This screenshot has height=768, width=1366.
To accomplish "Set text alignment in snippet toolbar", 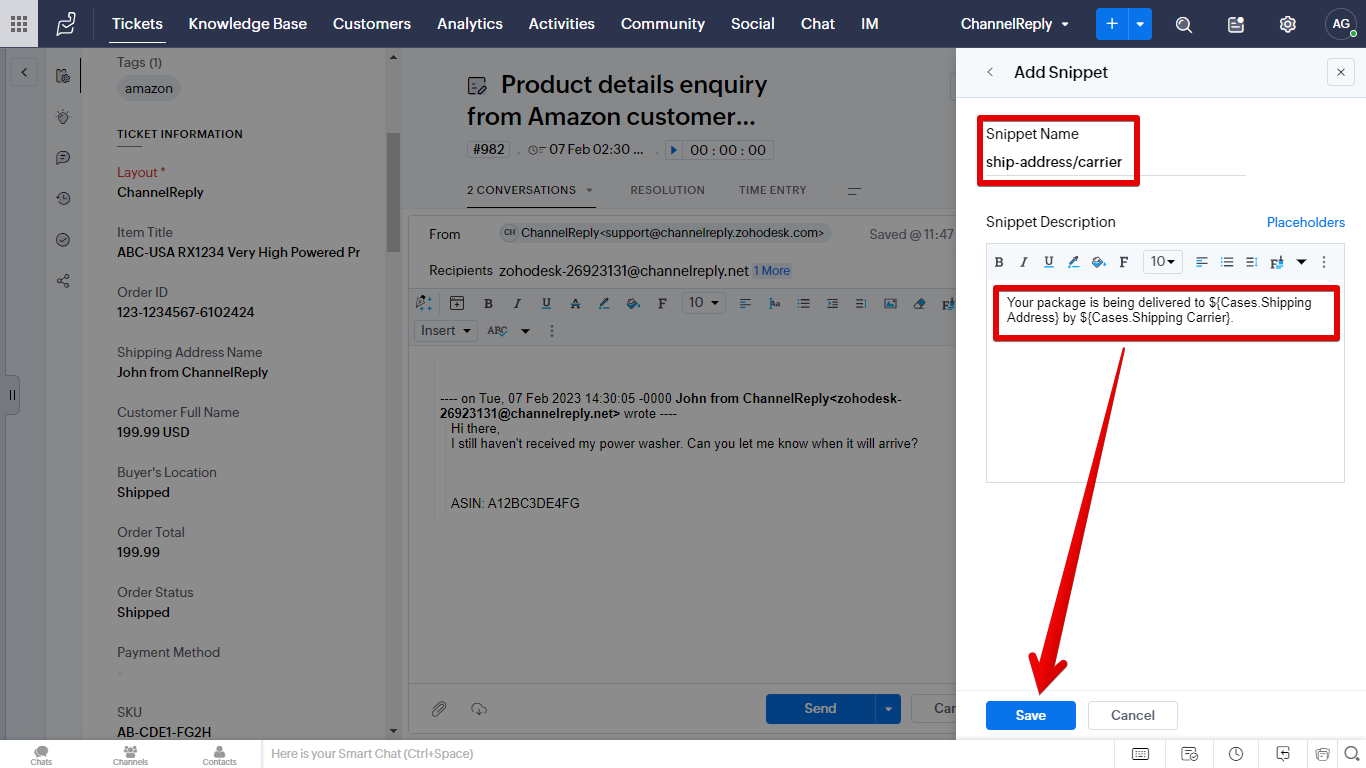I will point(1202,262).
